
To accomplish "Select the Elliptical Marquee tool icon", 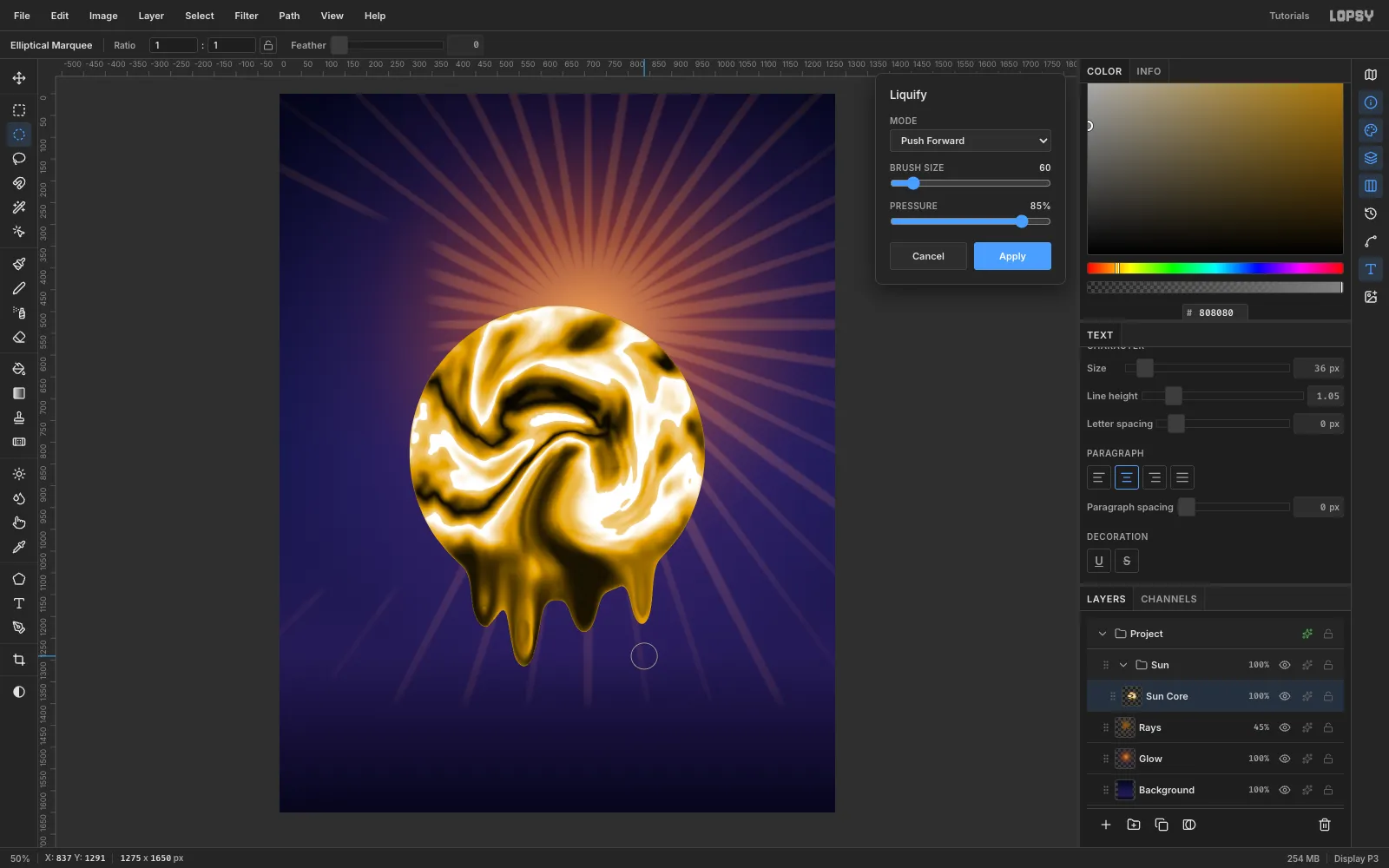I will click(19, 135).
